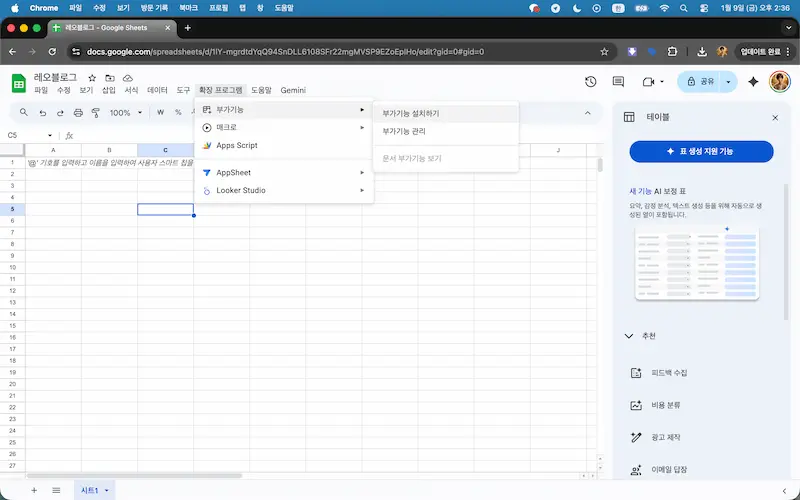Open the Apple menu
The height and width of the screenshot is (500, 800).
(x=14, y=8)
